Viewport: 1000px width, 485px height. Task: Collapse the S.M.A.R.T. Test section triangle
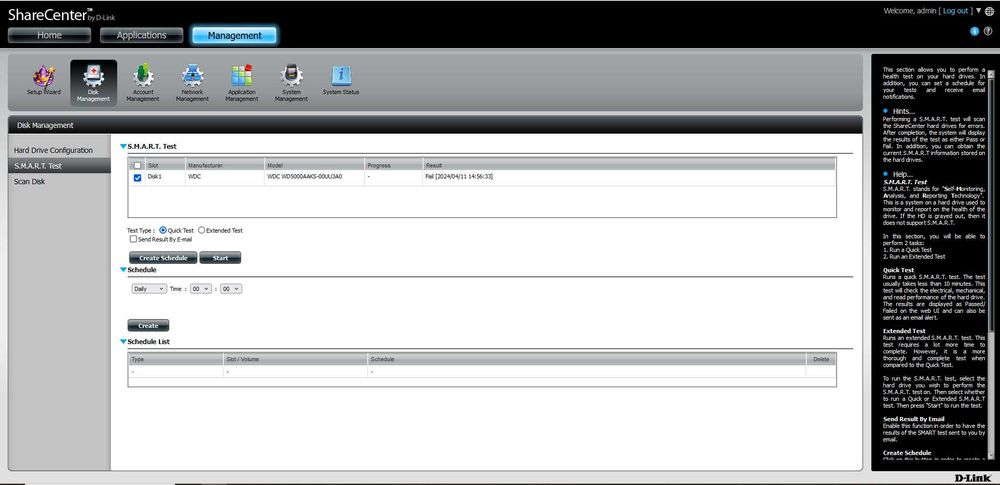point(123,146)
